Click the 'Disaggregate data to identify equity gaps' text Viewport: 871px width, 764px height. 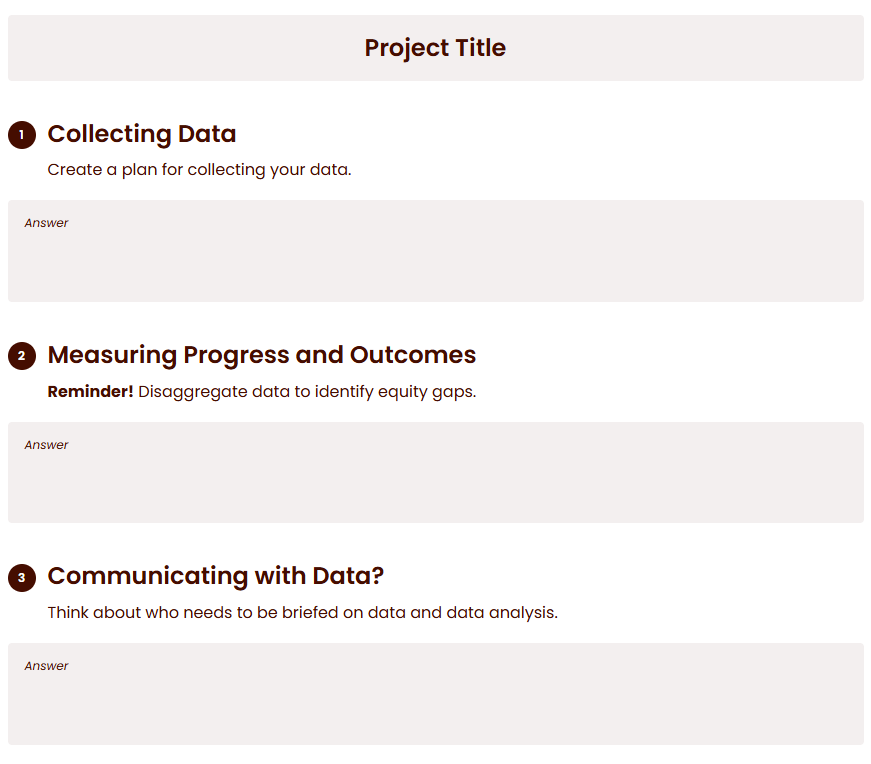[x=307, y=392]
